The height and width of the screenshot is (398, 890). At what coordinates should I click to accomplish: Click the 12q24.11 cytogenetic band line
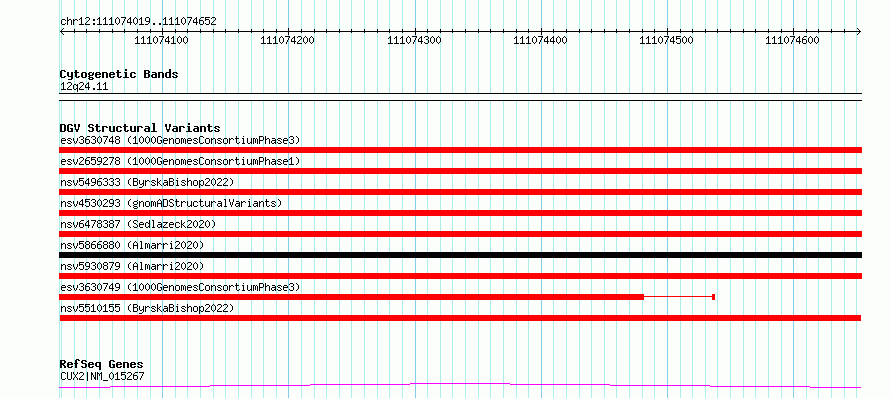[x=461, y=97]
